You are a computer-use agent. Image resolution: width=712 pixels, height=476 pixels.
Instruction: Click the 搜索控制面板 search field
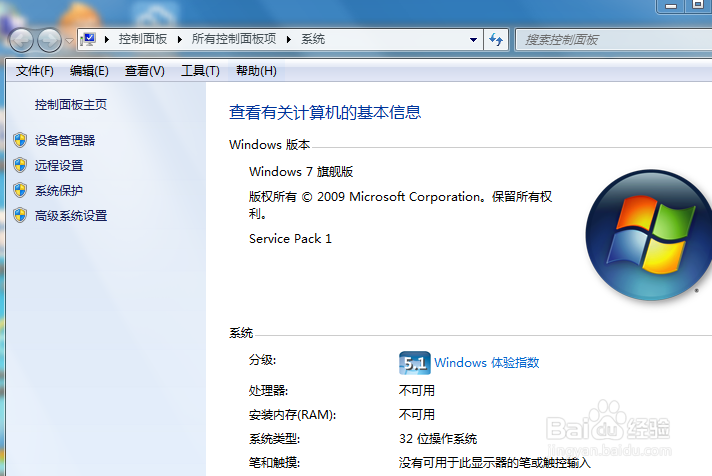[614, 40]
